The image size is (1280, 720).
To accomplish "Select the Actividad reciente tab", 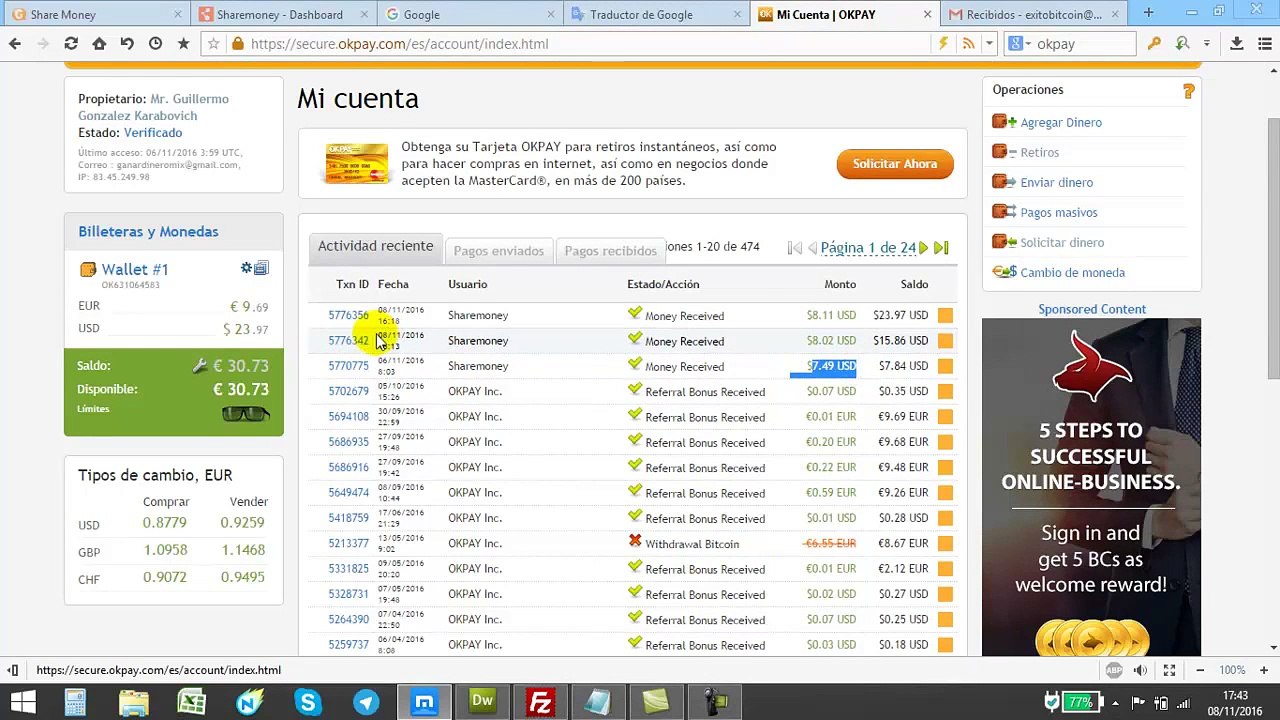I will click(x=375, y=247).
